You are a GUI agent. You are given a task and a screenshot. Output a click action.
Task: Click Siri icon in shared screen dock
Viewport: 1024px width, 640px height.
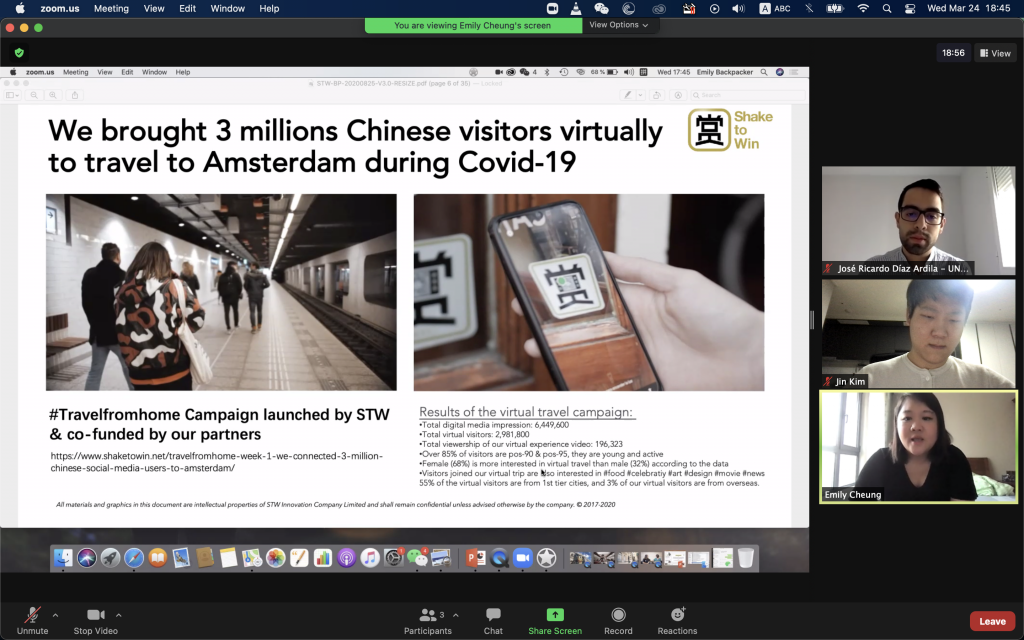pos(87,558)
